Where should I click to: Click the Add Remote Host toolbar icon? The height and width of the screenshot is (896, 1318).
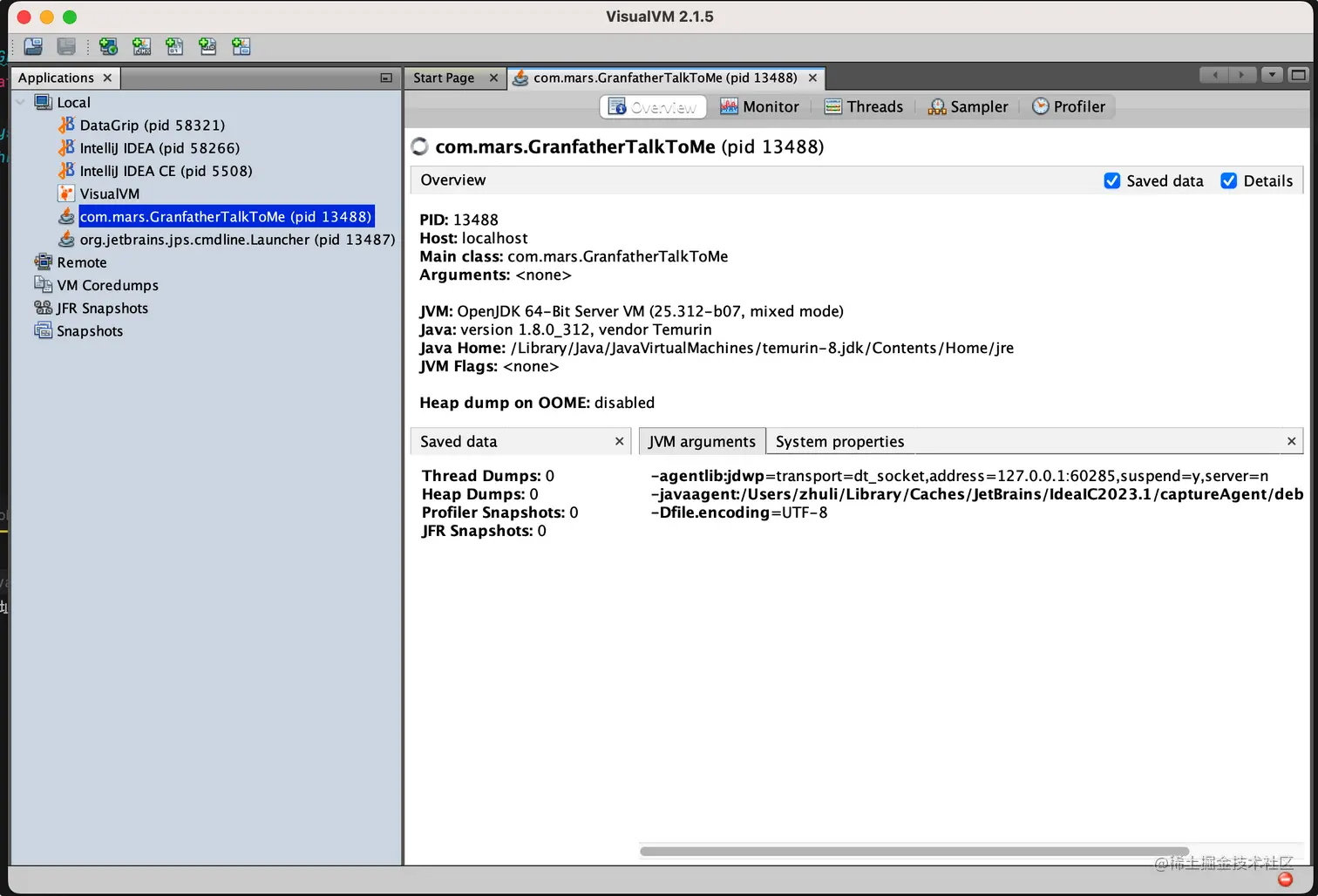tap(108, 46)
